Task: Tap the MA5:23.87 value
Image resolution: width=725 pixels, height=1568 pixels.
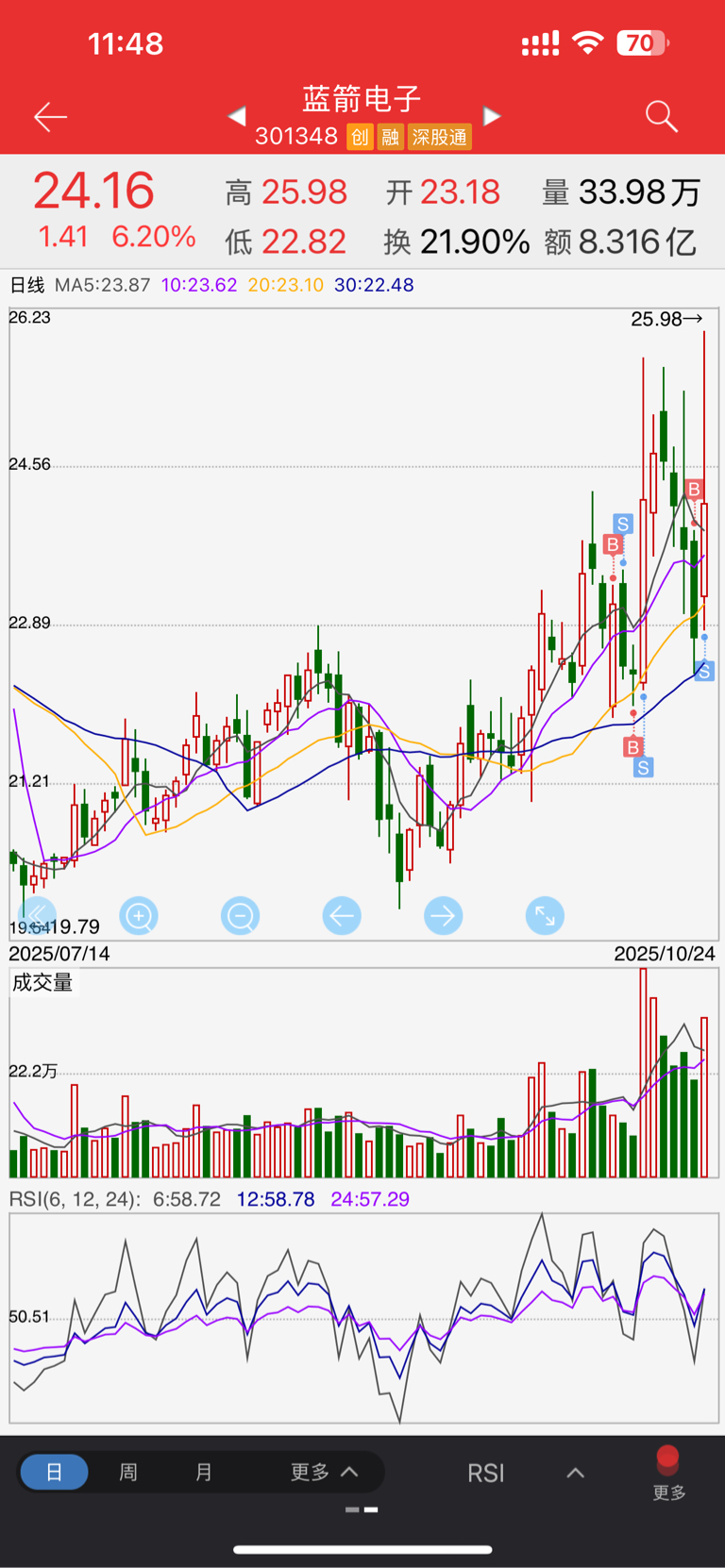Action: click(103, 285)
